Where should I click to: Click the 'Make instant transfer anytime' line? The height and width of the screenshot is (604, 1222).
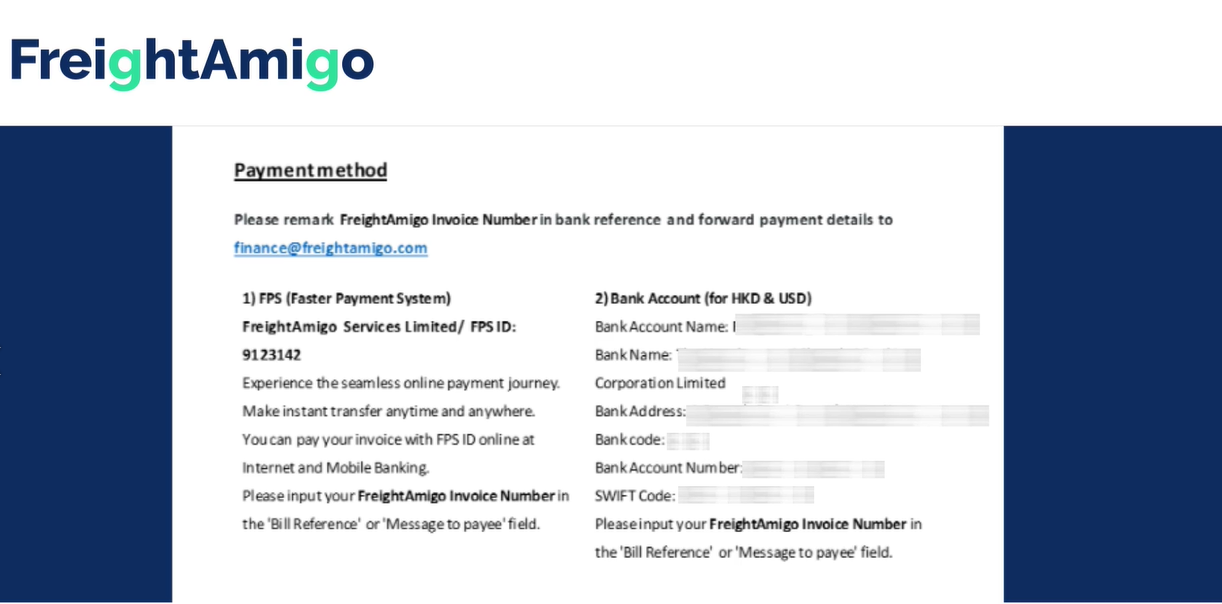390,411
